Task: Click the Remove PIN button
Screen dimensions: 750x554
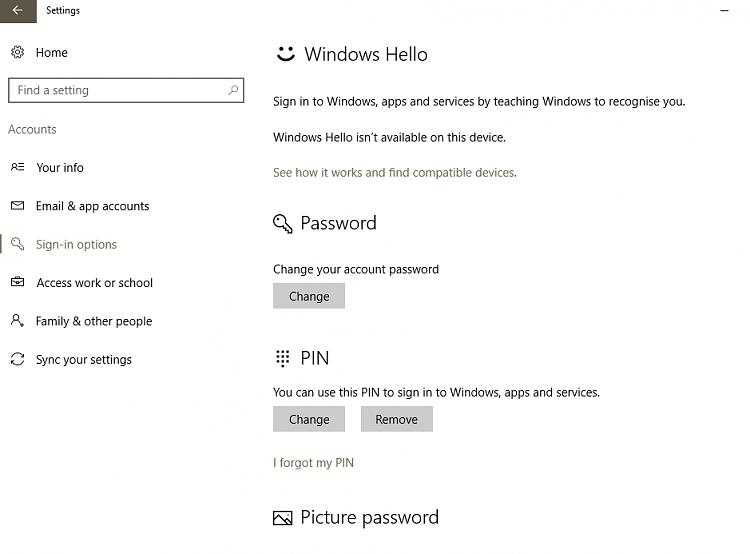Action: point(397,419)
